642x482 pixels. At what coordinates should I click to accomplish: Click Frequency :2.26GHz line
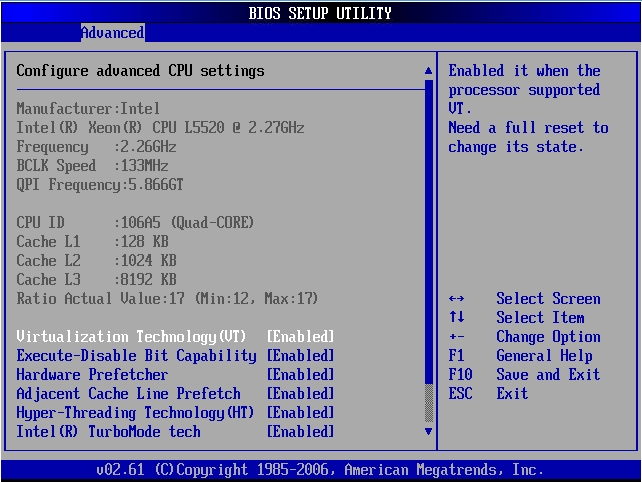click(96, 147)
